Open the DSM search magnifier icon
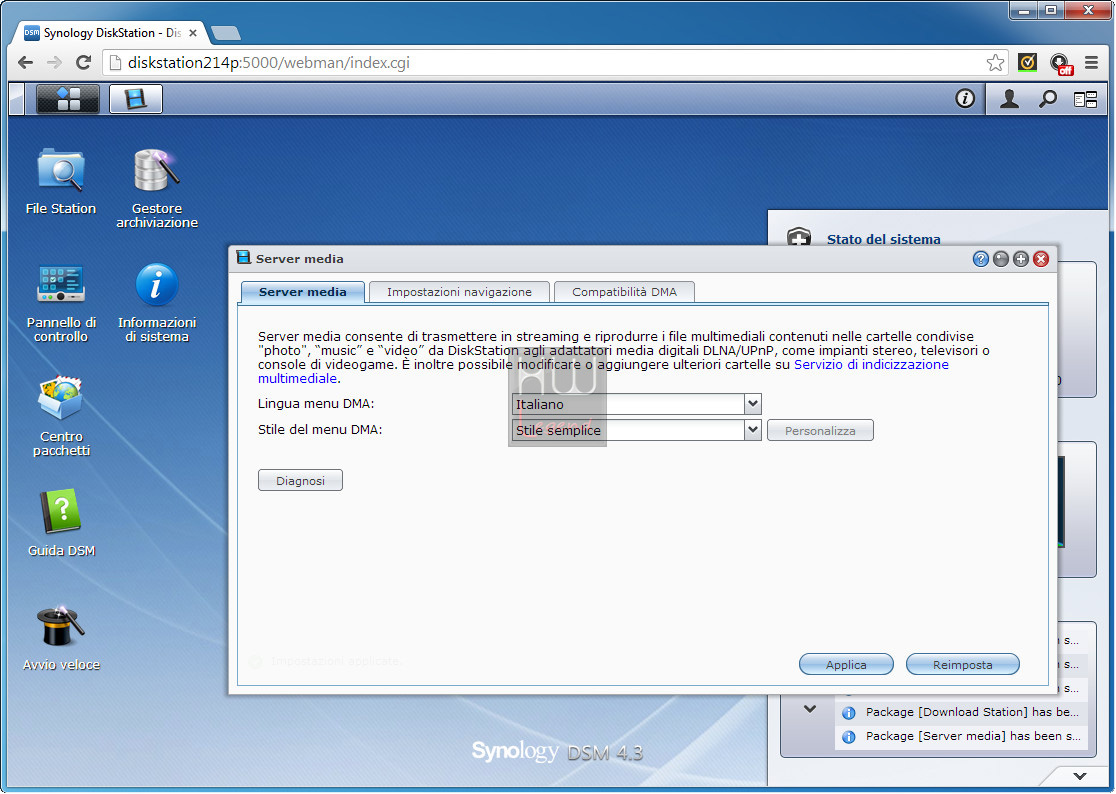 click(1047, 99)
